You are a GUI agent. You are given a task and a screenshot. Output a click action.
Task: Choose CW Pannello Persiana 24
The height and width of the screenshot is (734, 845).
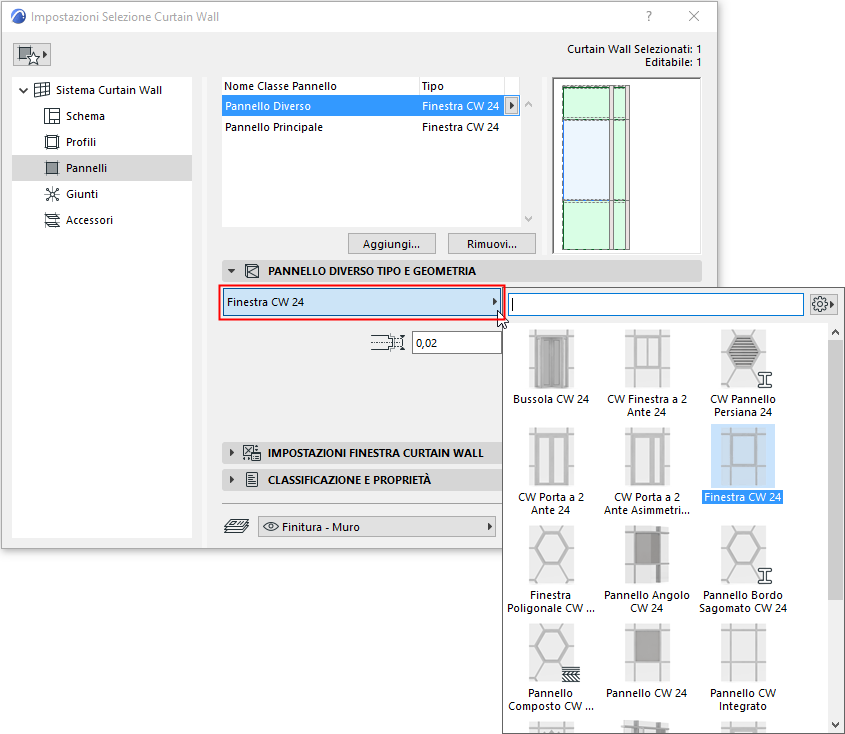(x=743, y=374)
